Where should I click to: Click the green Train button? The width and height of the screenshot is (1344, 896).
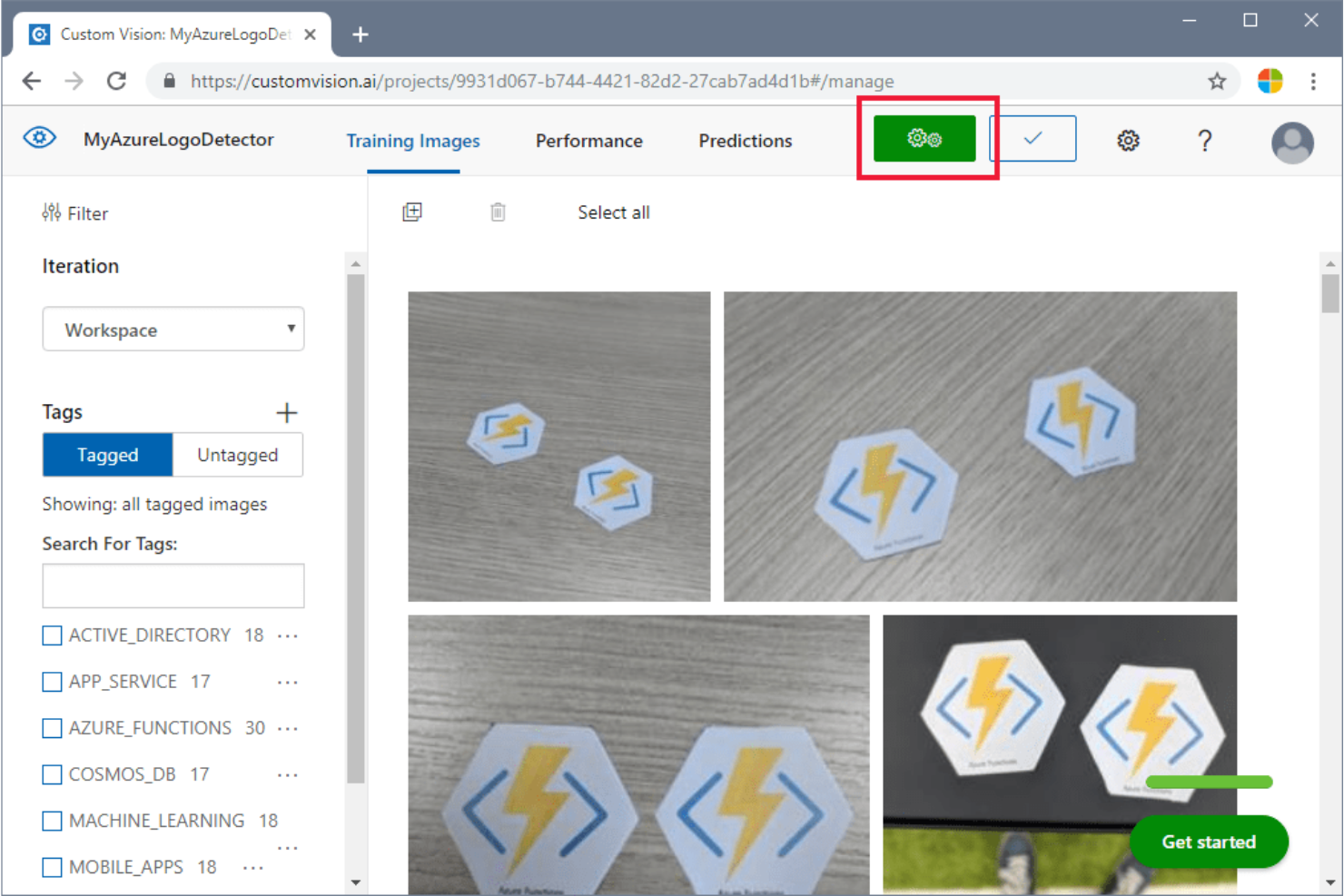click(925, 138)
